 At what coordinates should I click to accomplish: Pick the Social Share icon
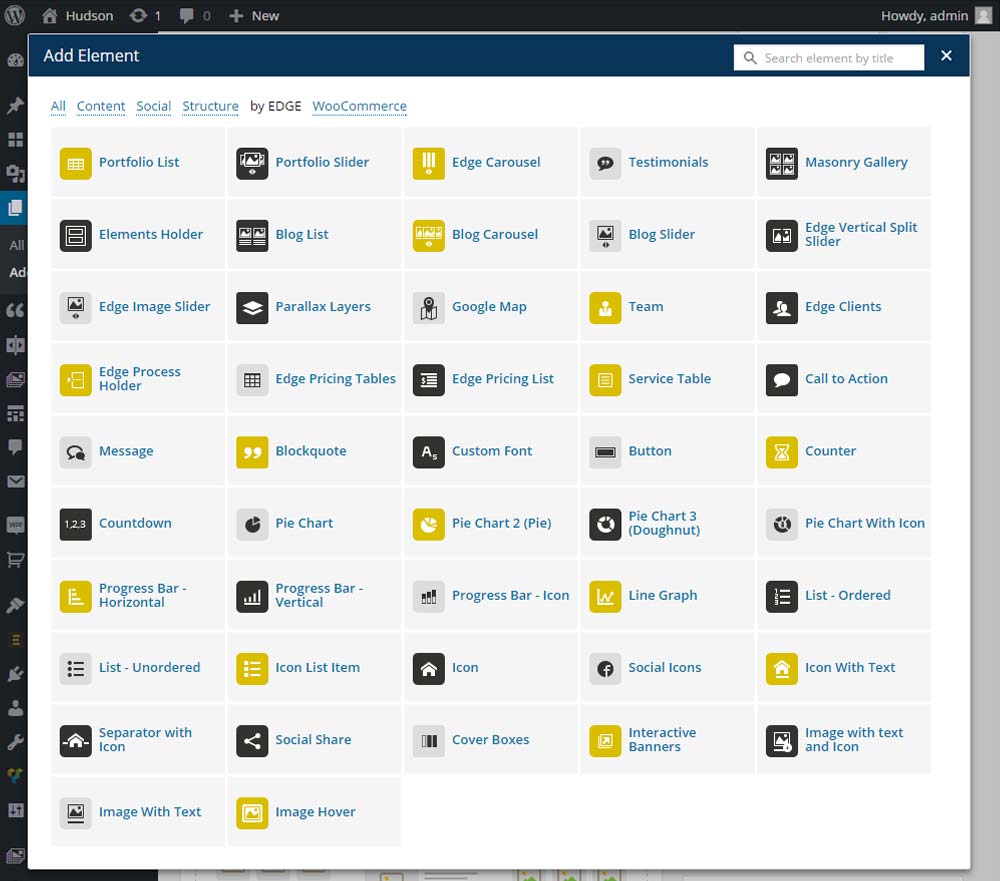pos(252,740)
